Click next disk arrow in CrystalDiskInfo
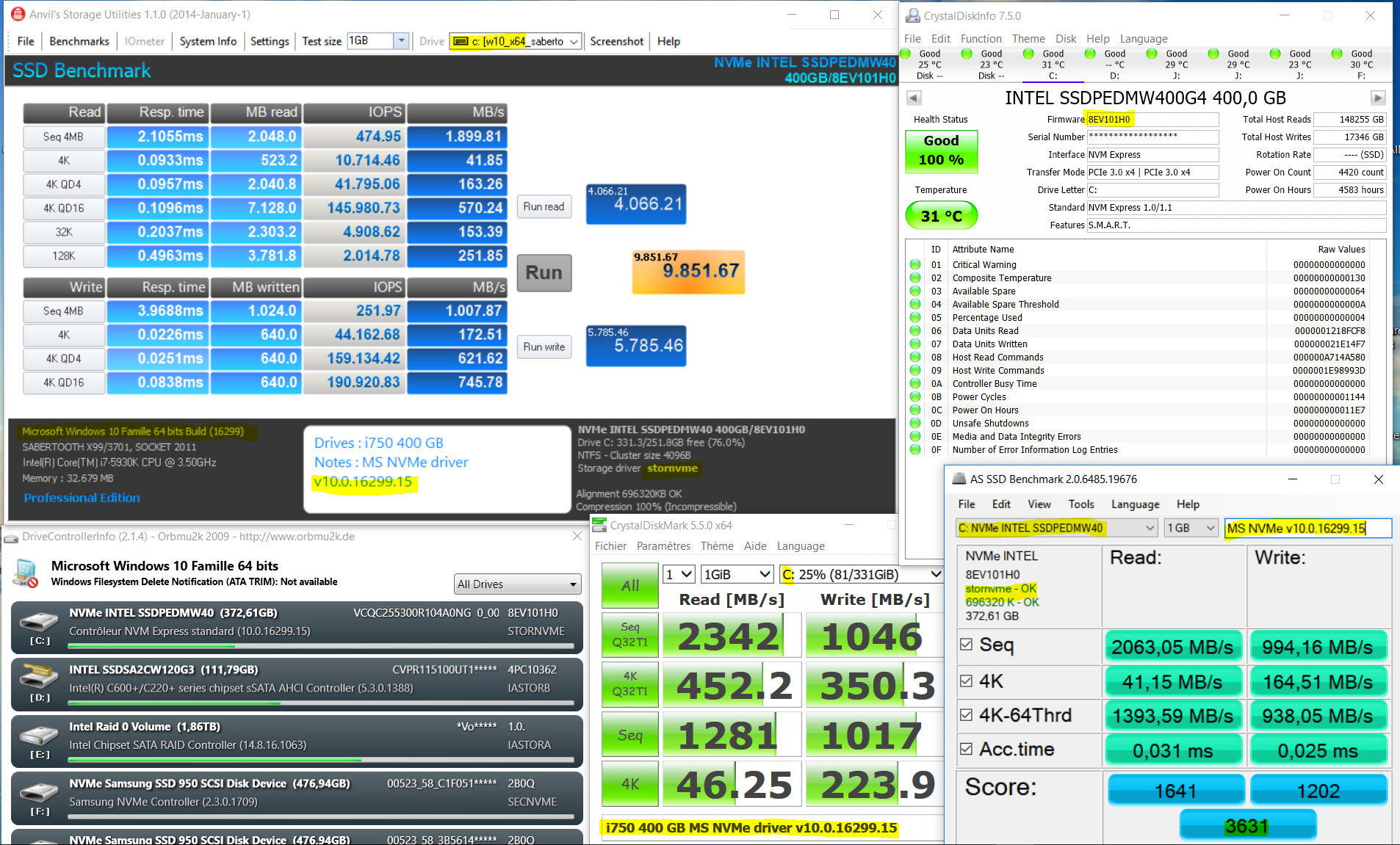This screenshot has width=1400, height=845. 1378,98
